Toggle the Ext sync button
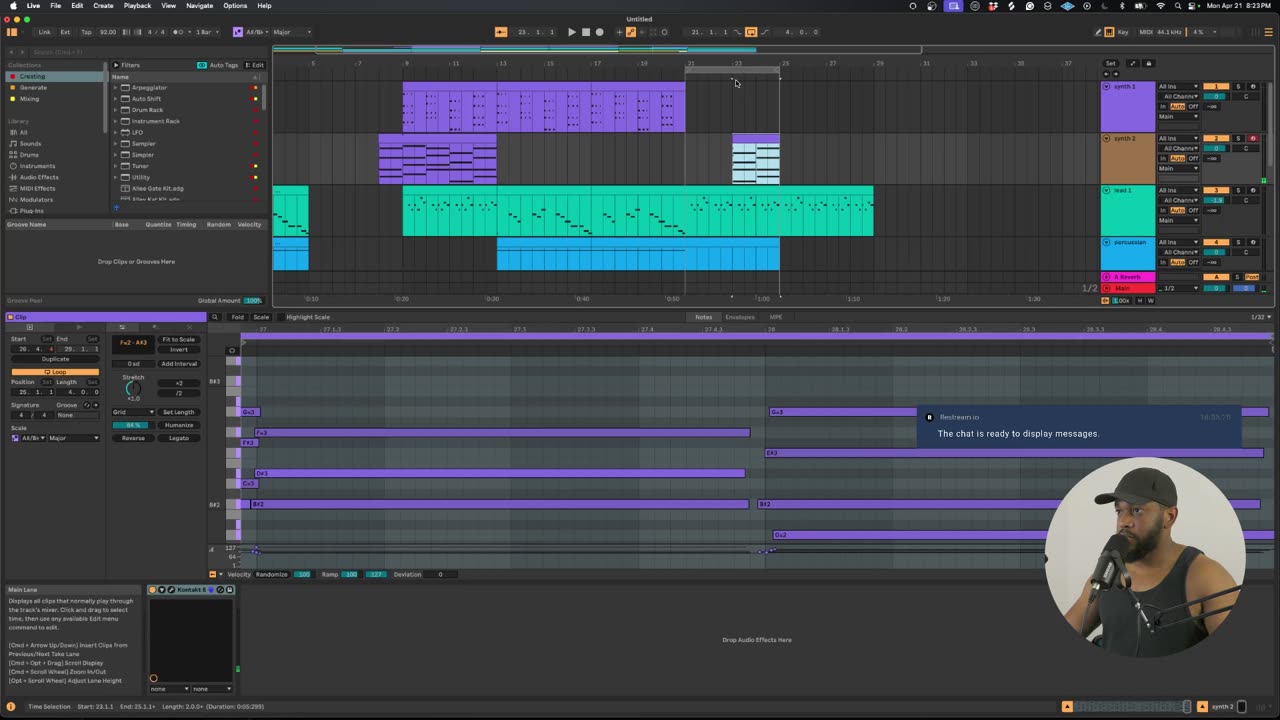The image size is (1280, 720). [64, 32]
